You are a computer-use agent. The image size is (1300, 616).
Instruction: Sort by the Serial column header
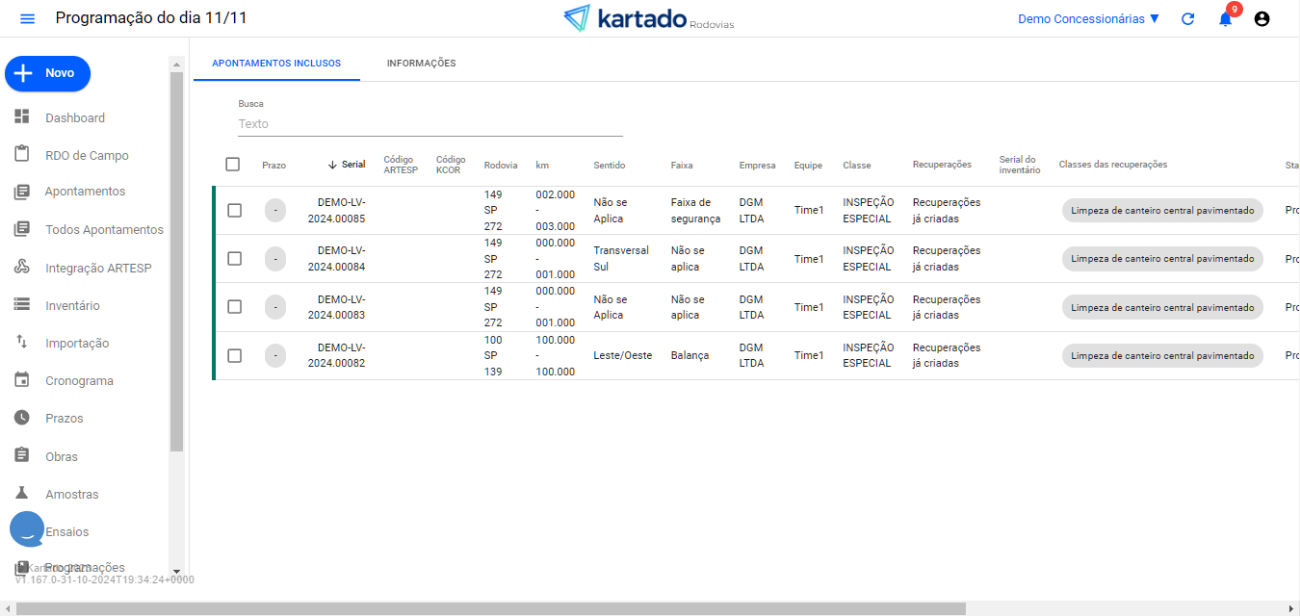tap(347, 164)
